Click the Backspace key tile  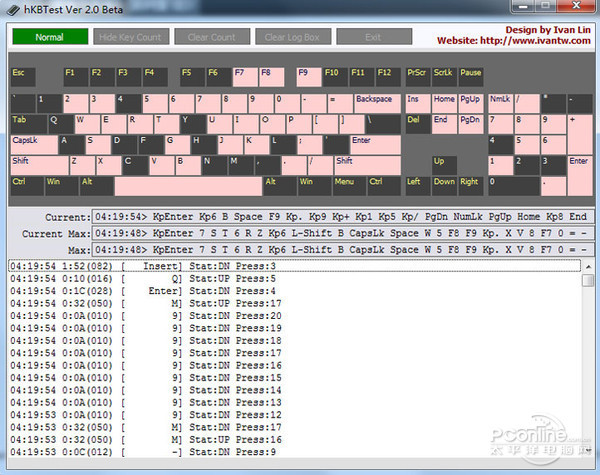coord(376,102)
